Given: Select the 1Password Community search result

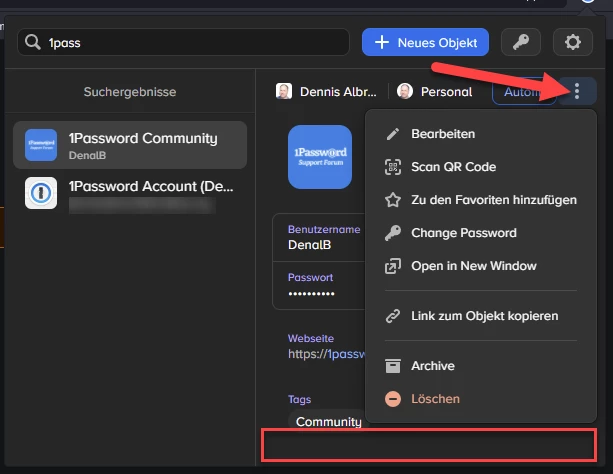Looking at the screenshot, I should 130,145.
